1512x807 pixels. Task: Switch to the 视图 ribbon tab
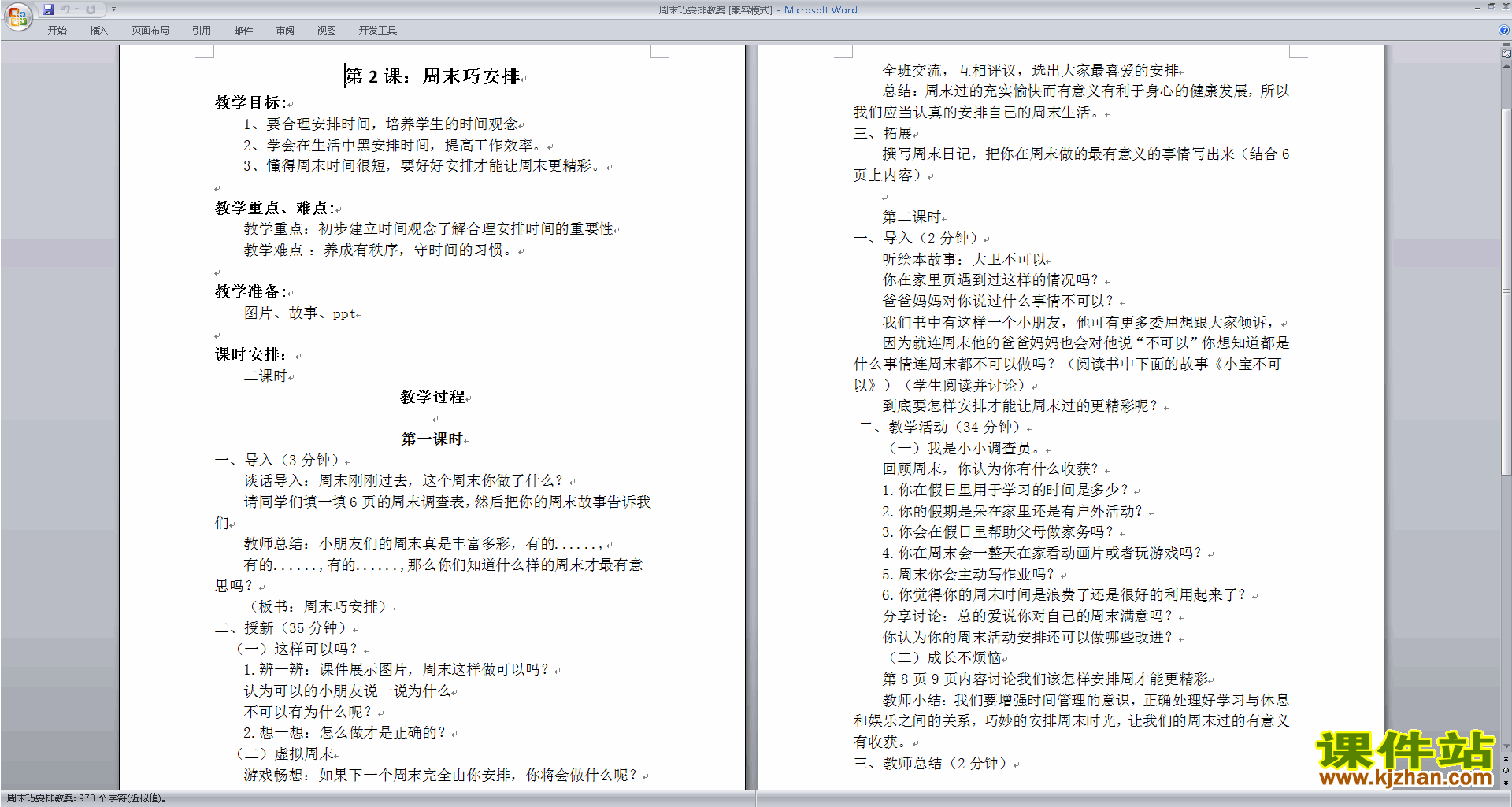tap(326, 31)
